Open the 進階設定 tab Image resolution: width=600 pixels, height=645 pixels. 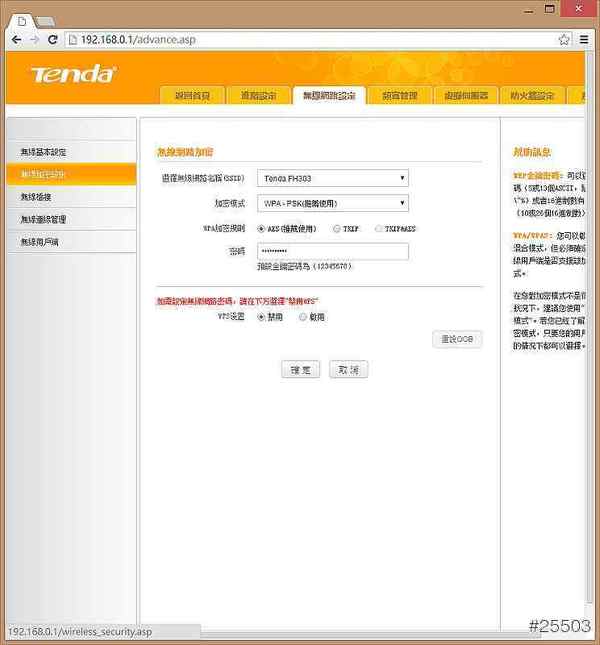[x=258, y=95]
